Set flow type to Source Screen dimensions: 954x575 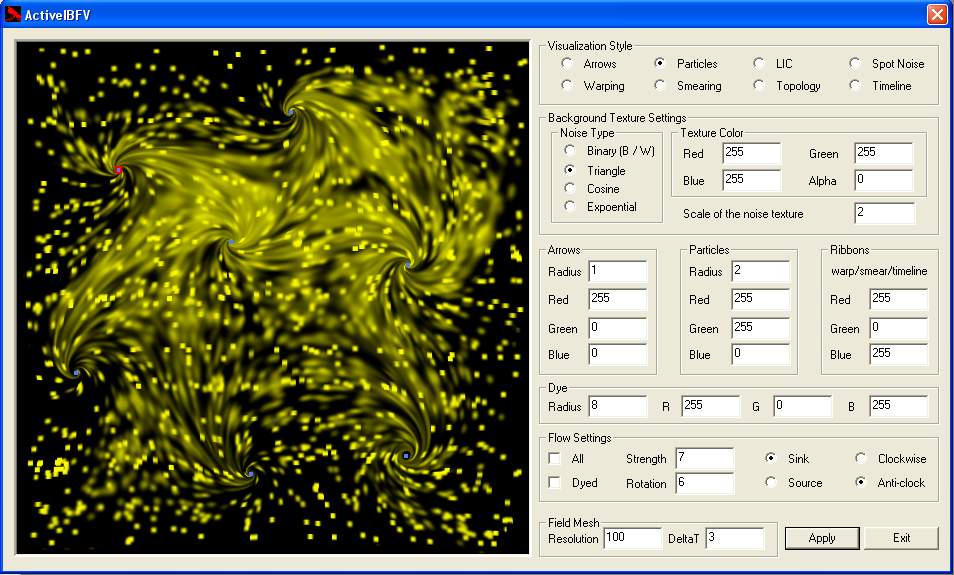tap(771, 483)
